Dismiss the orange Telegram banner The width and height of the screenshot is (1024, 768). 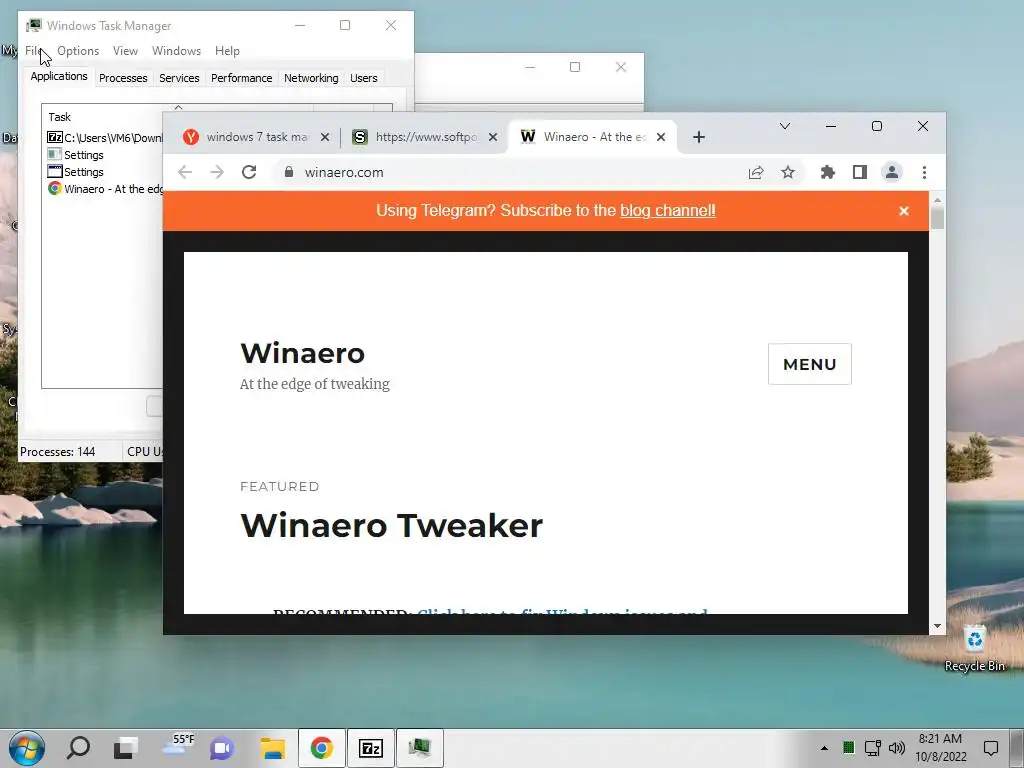click(904, 211)
